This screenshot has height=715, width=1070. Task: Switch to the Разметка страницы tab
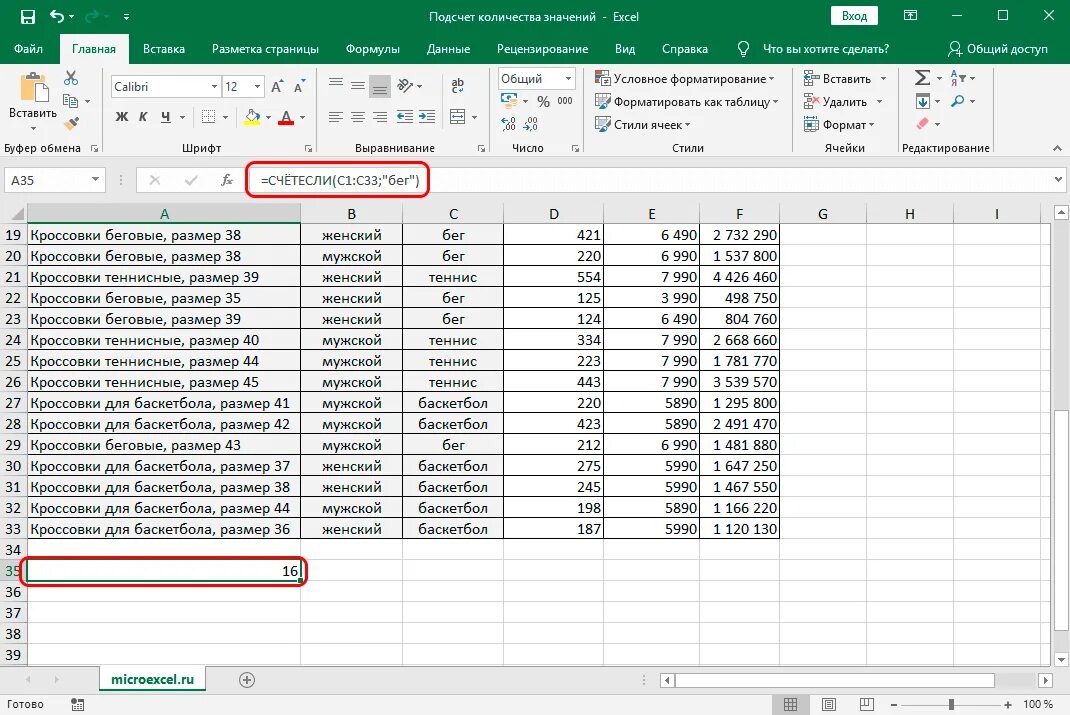click(265, 49)
